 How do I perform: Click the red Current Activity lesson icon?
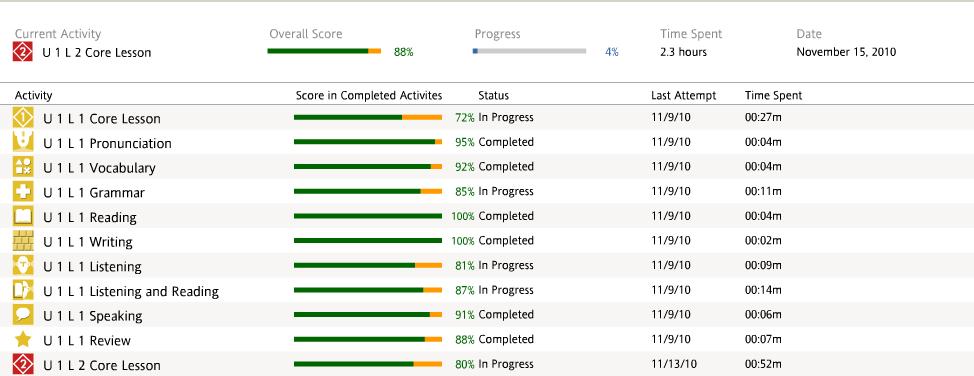tap(22, 52)
